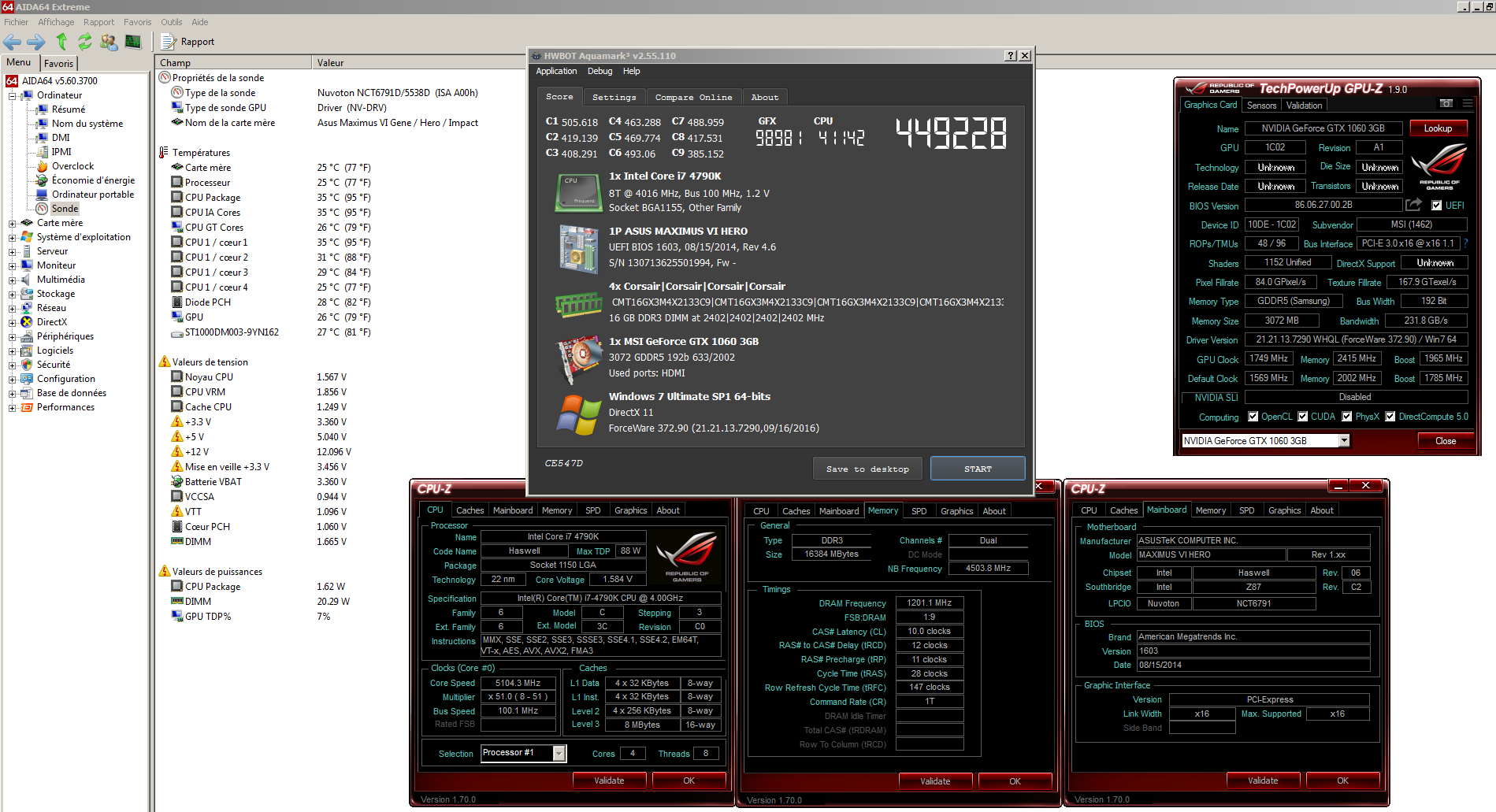Click the Bus Interface question mark in GPU-Z
This screenshot has width=1496, height=812.
[1465, 243]
